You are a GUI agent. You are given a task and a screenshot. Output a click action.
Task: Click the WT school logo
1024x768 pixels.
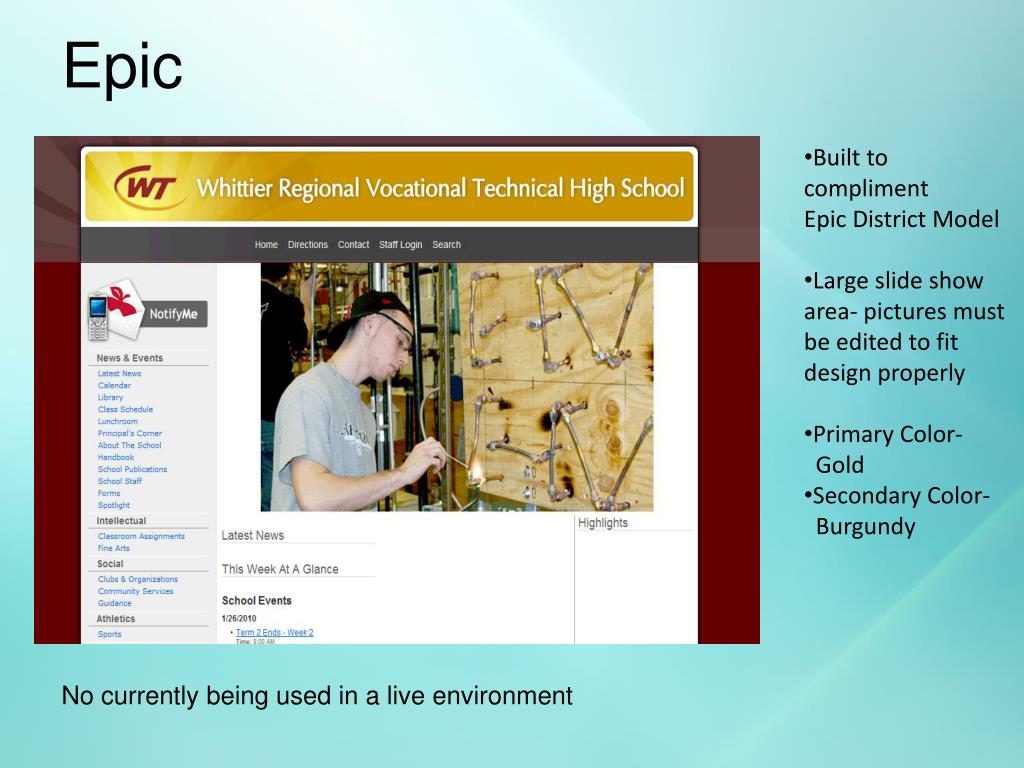tap(148, 187)
